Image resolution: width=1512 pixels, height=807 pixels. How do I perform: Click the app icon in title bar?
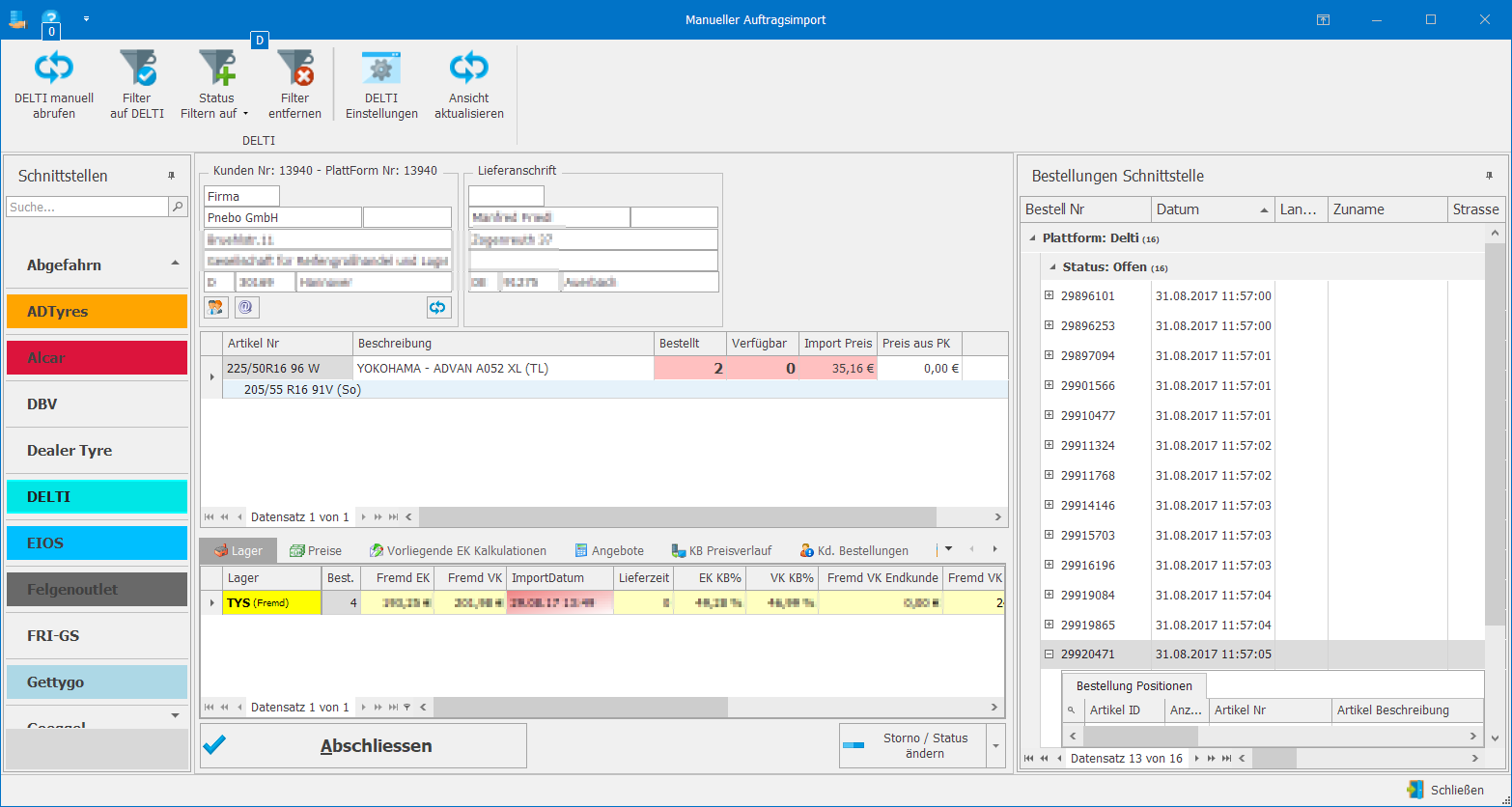point(17,18)
